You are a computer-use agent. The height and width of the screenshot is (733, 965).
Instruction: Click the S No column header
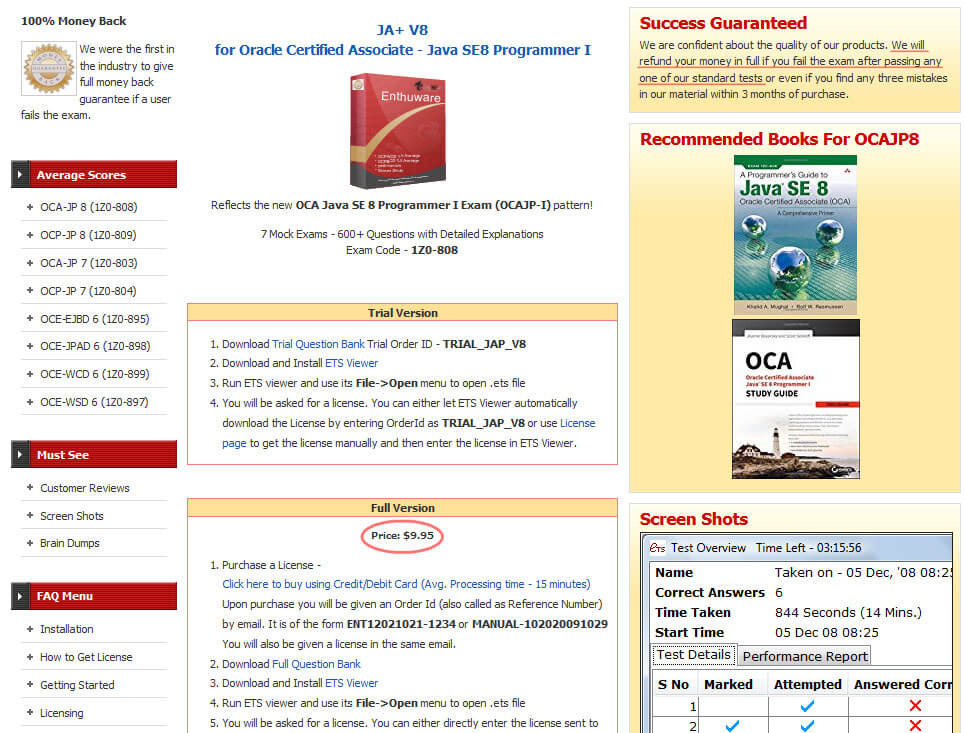(x=673, y=684)
